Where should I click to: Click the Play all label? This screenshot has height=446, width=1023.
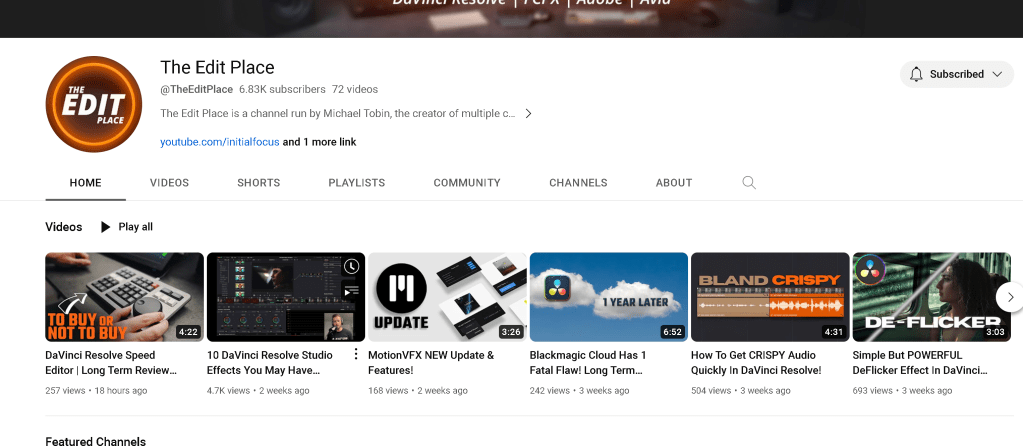click(136, 227)
